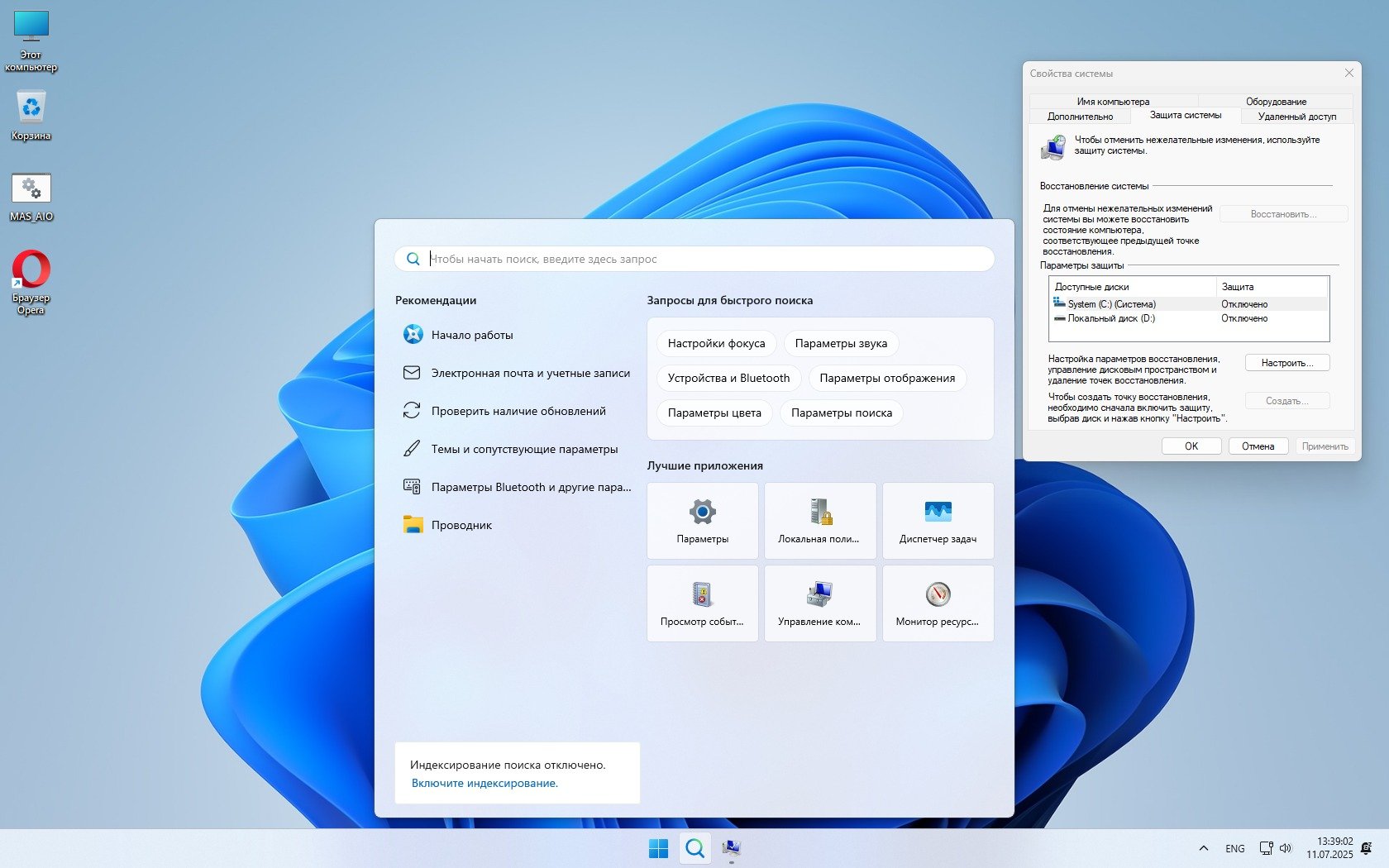Switch to Удаленный доступ tab
The image size is (1389, 868).
[1296, 117]
